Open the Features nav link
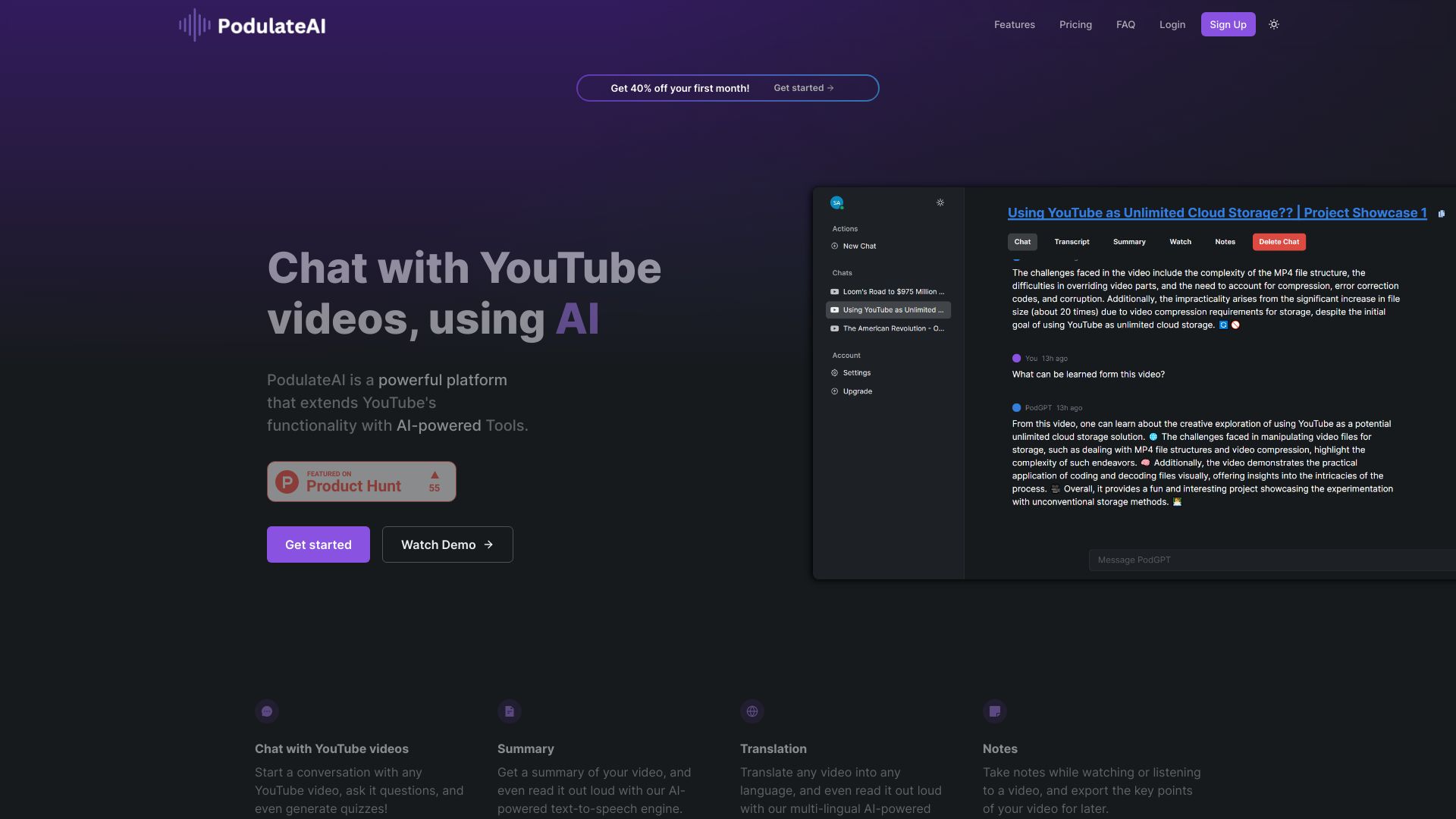1456x819 pixels. [1014, 24]
